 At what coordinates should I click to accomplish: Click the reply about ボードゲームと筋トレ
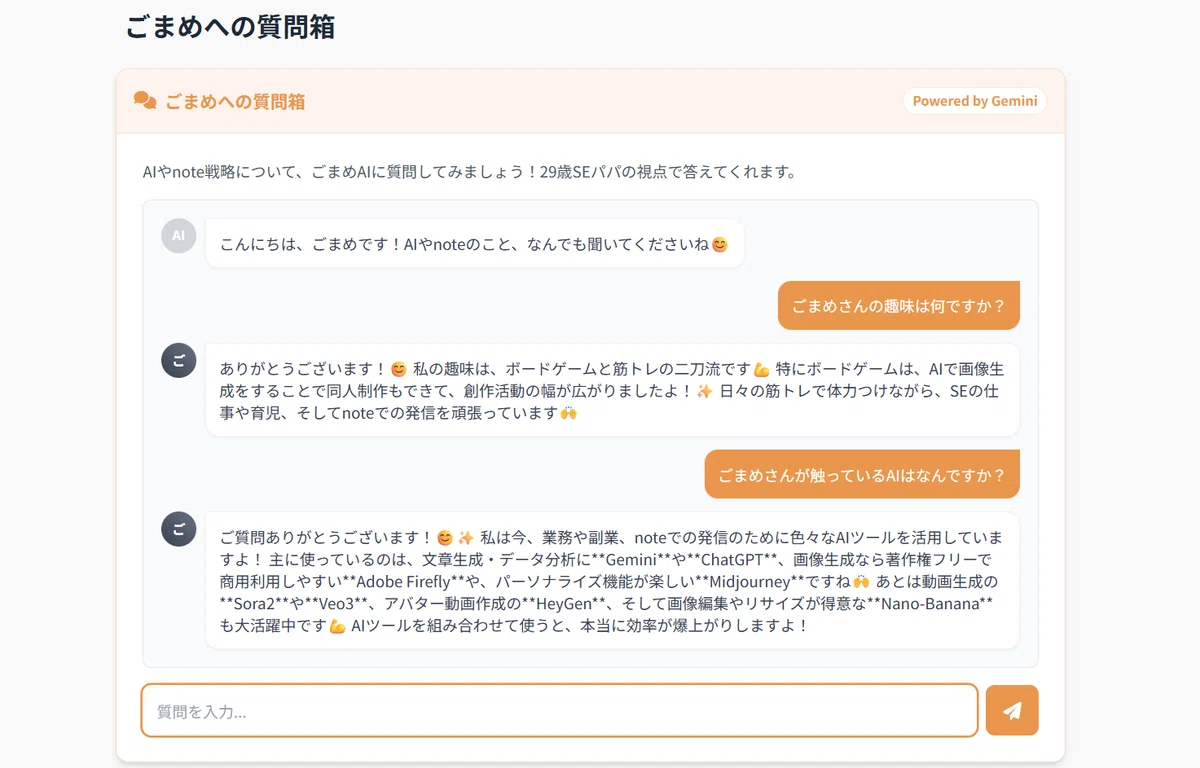[612, 390]
